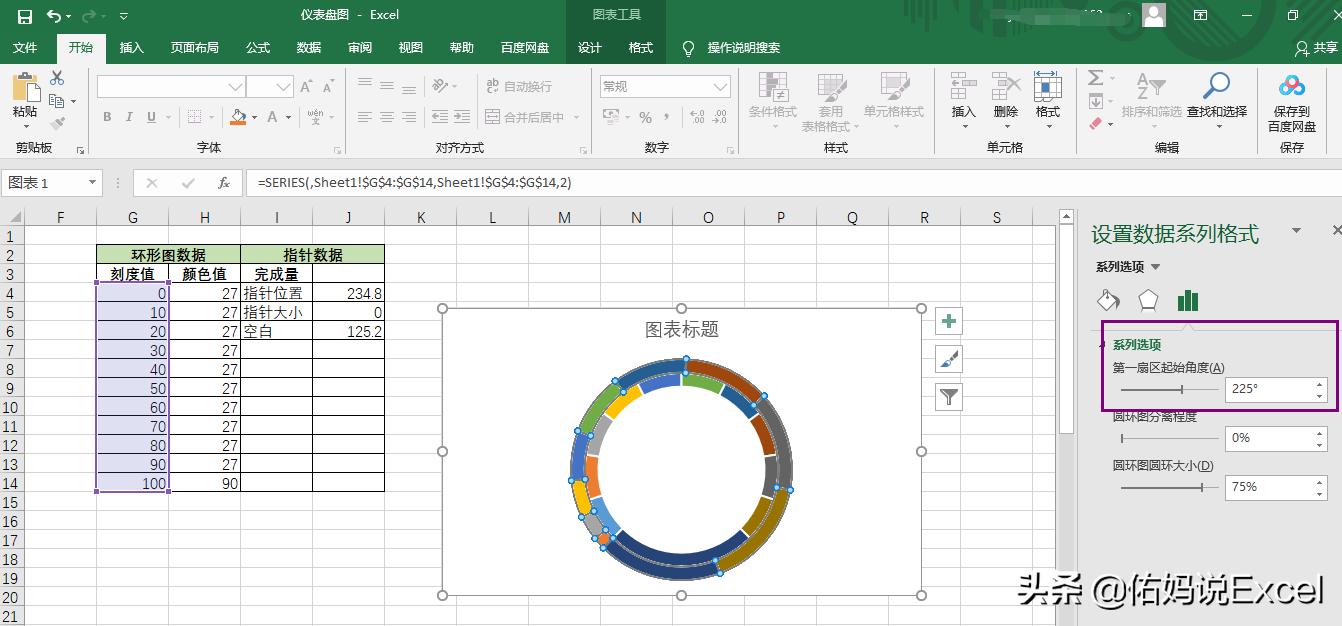Open chart styles with the brush icon
Viewport: 1342px width, 626px height.
[x=947, y=359]
